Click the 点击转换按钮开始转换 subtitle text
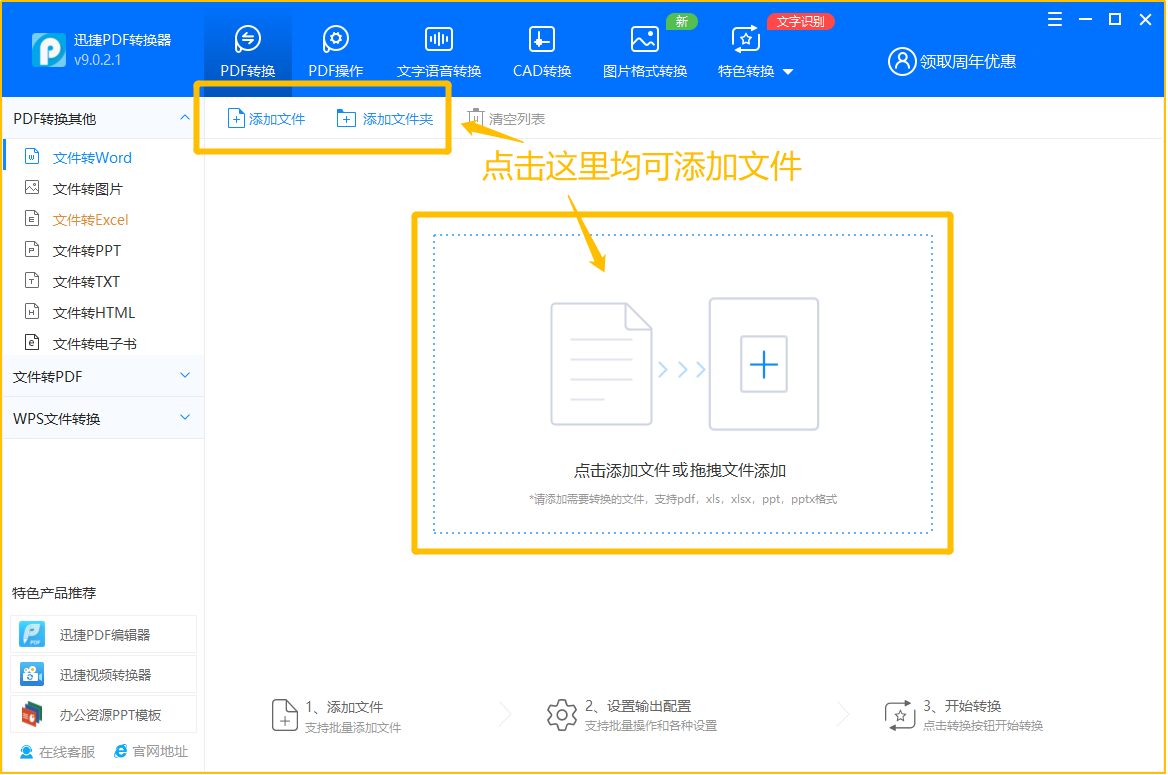The height and width of the screenshot is (775, 1168). click(x=983, y=726)
